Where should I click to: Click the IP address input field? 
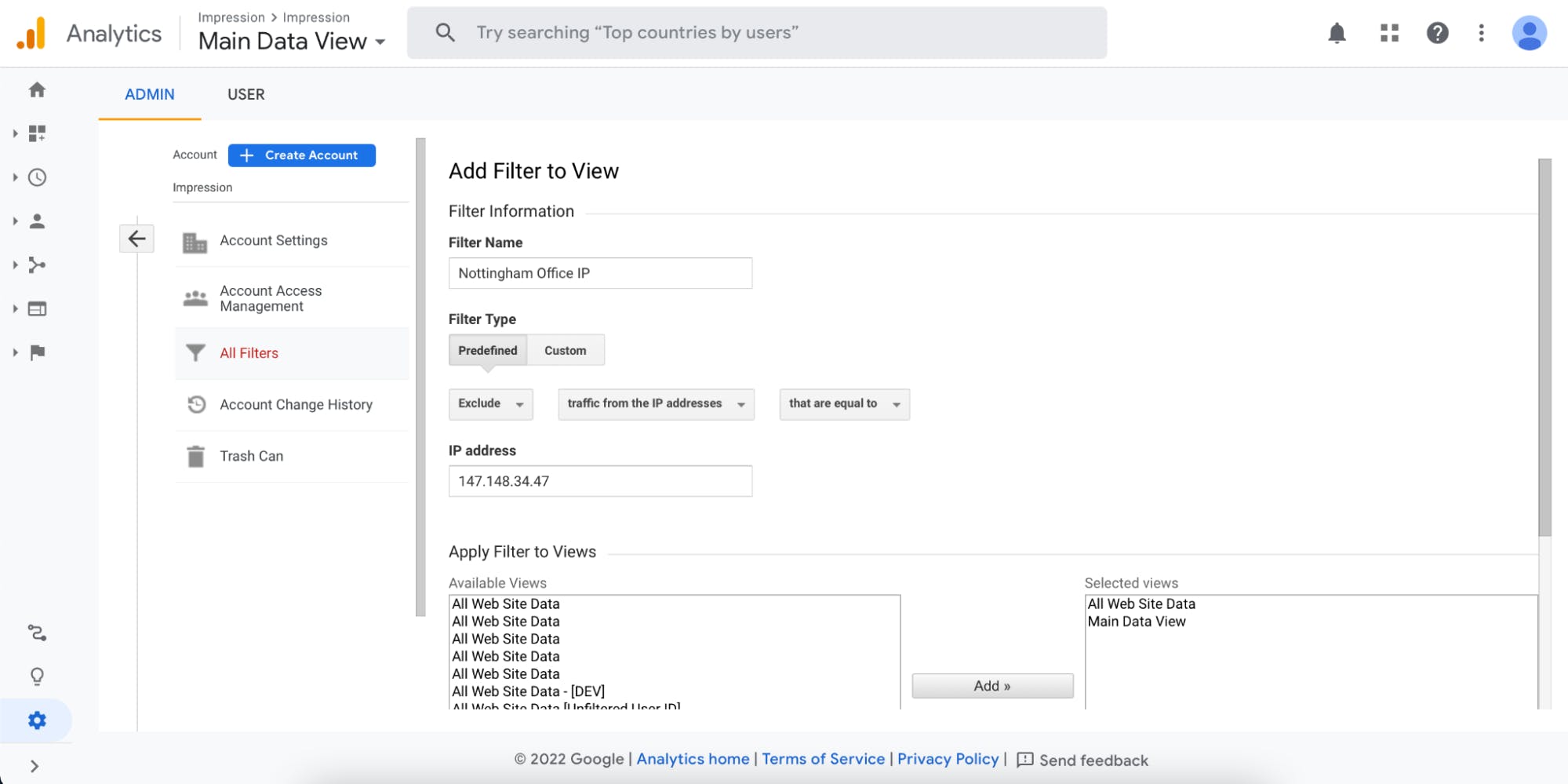click(x=600, y=481)
